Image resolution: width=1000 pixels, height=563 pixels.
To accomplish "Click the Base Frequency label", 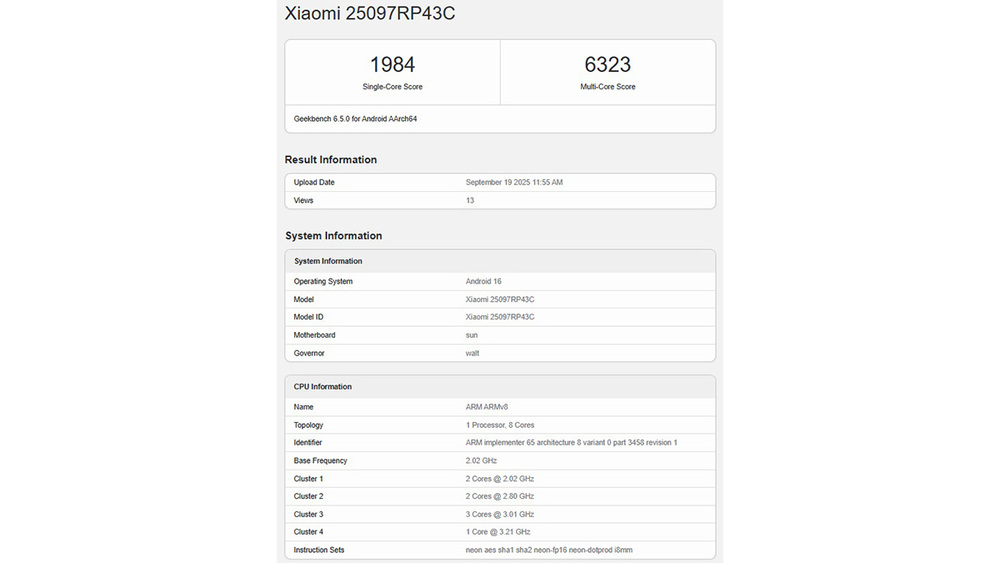I will 320,460.
